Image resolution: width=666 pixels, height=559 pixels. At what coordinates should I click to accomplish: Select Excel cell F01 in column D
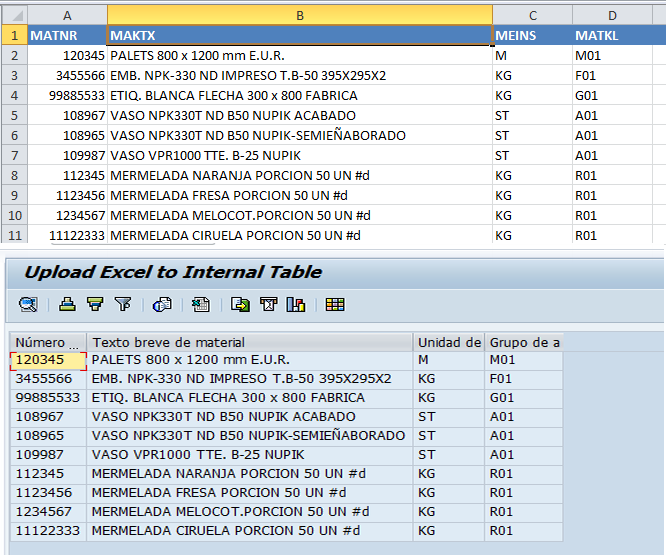pos(612,76)
